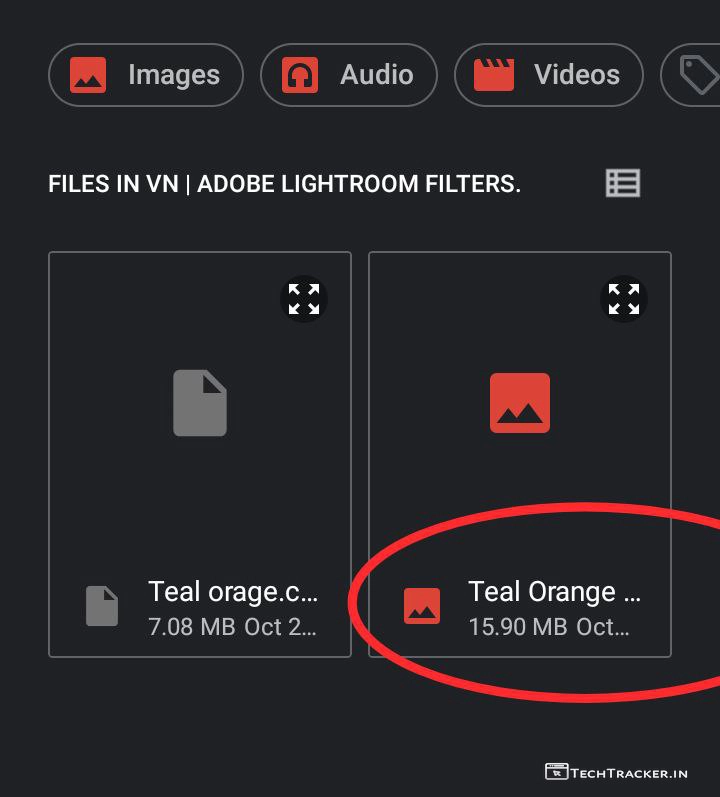The image size is (720, 797).
Task: Expand the Teal Orange image preview
Action: (x=624, y=299)
